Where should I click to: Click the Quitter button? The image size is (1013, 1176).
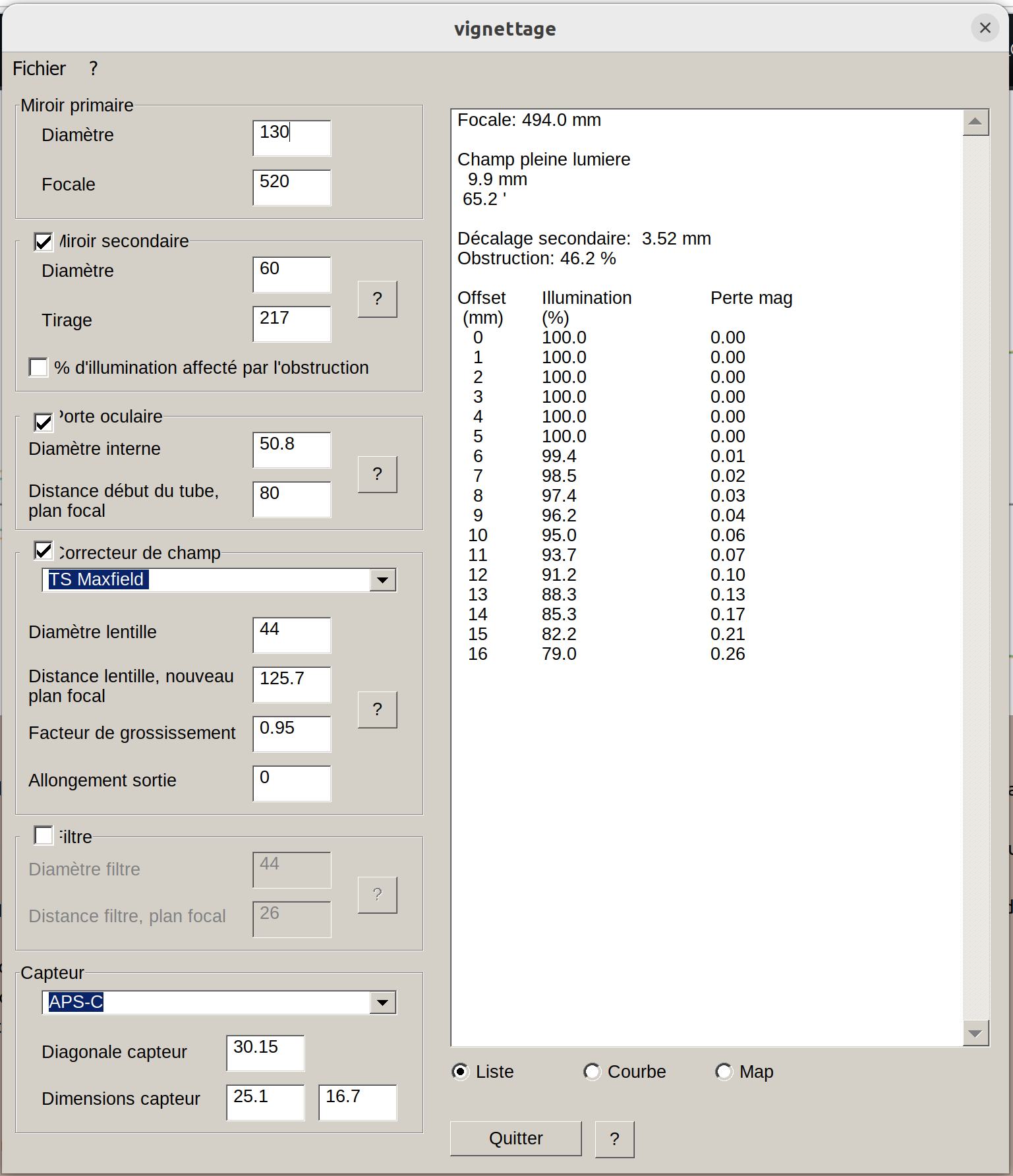tap(515, 1138)
